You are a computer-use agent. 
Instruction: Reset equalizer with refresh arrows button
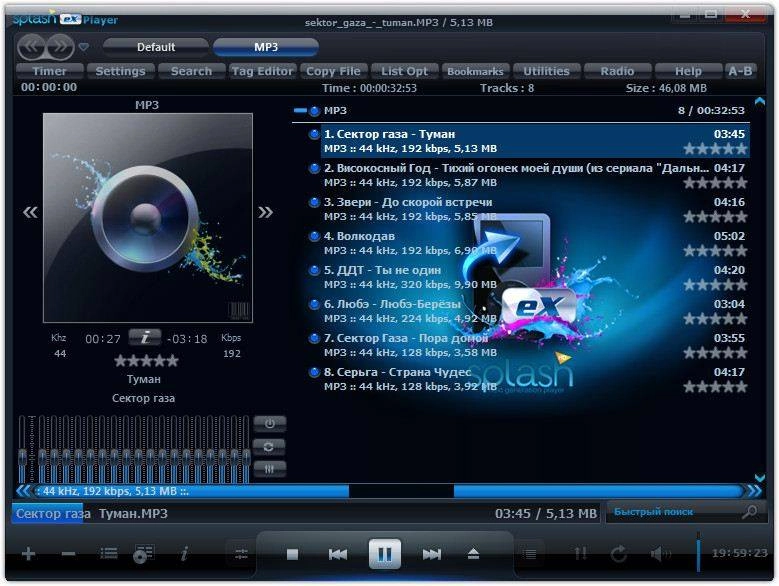point(269,447)
